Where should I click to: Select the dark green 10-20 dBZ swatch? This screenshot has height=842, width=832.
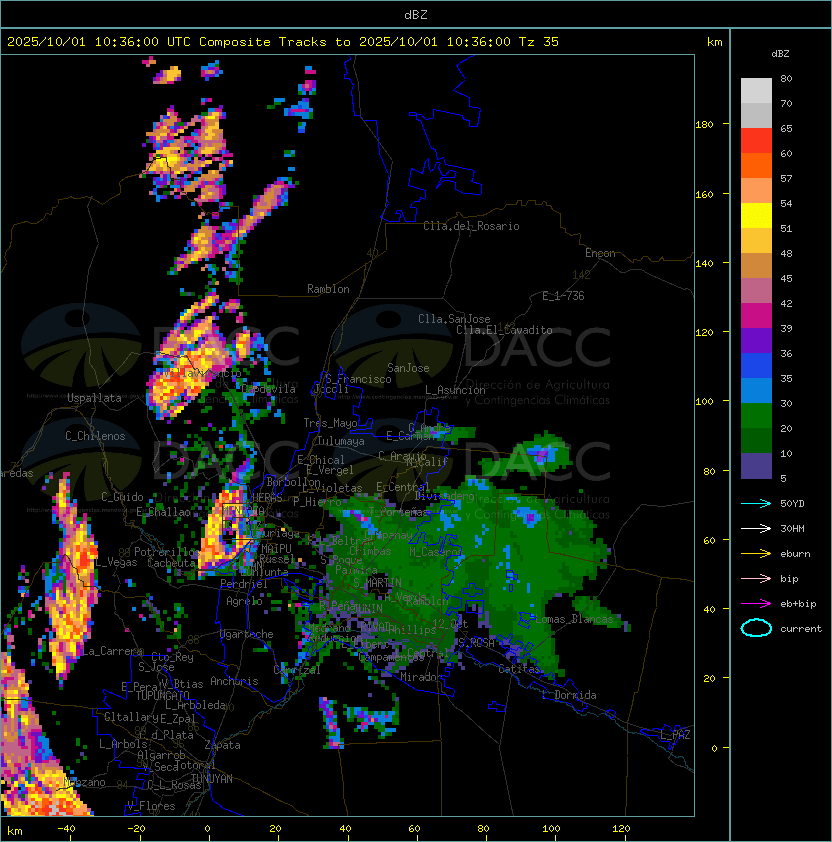click(756, 440)
